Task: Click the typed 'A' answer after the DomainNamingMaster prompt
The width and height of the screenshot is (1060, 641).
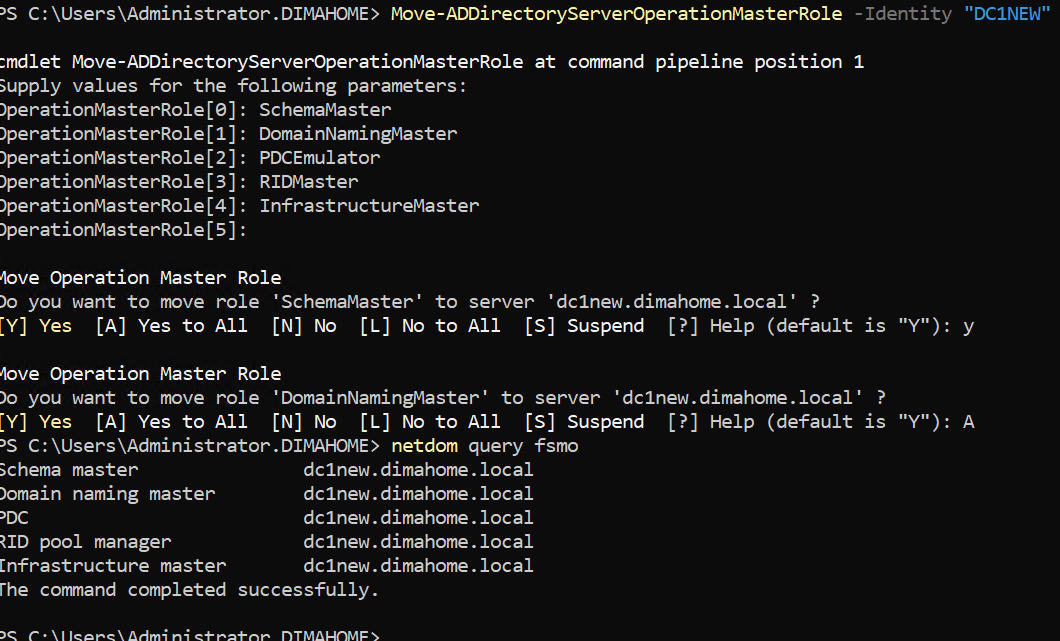Action: pos(968,422)
